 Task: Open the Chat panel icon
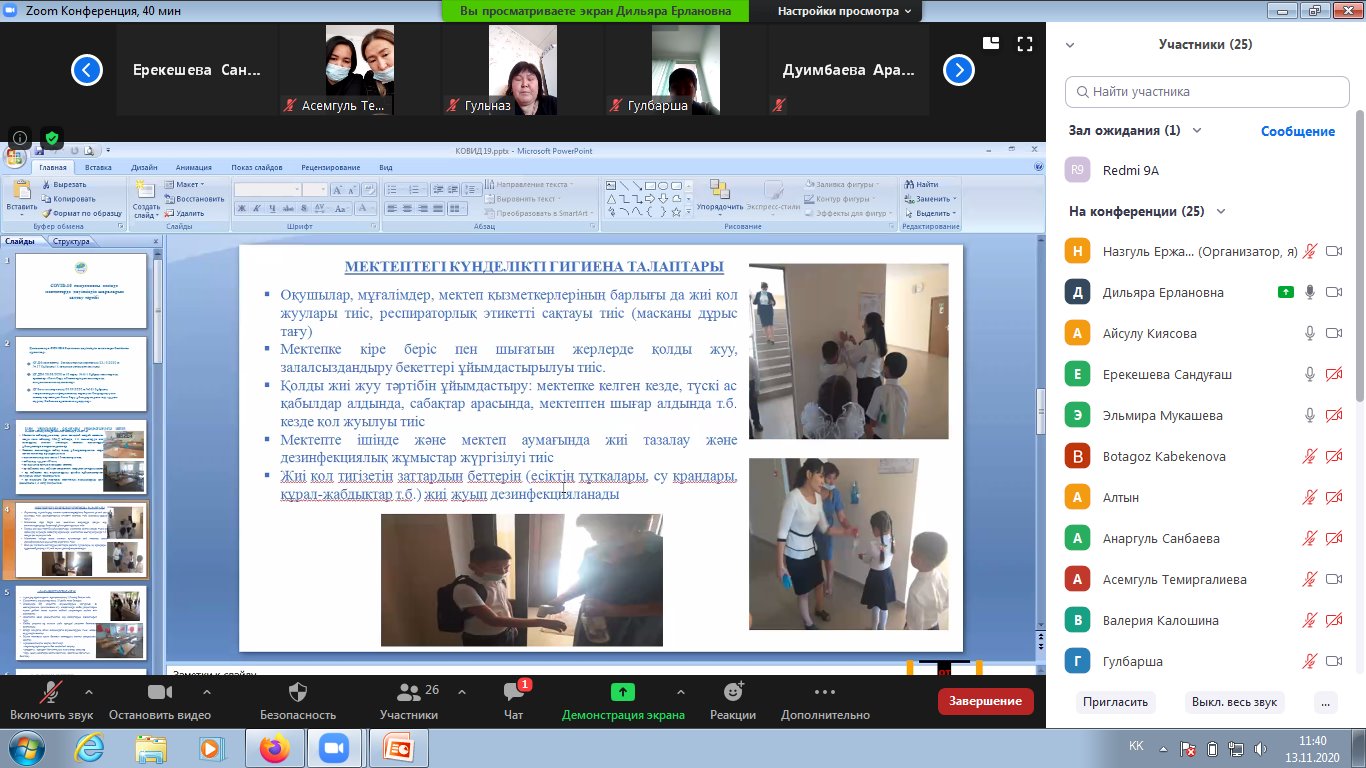(514, 692)
